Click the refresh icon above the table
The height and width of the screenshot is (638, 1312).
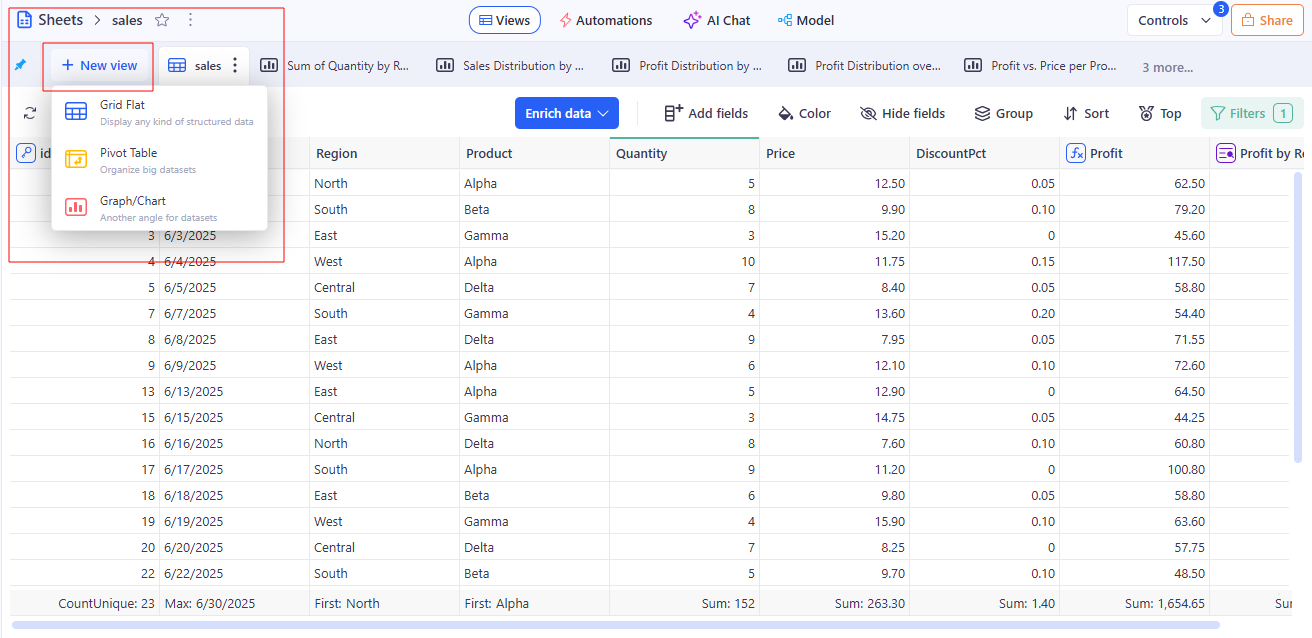[x=30, y=114]
